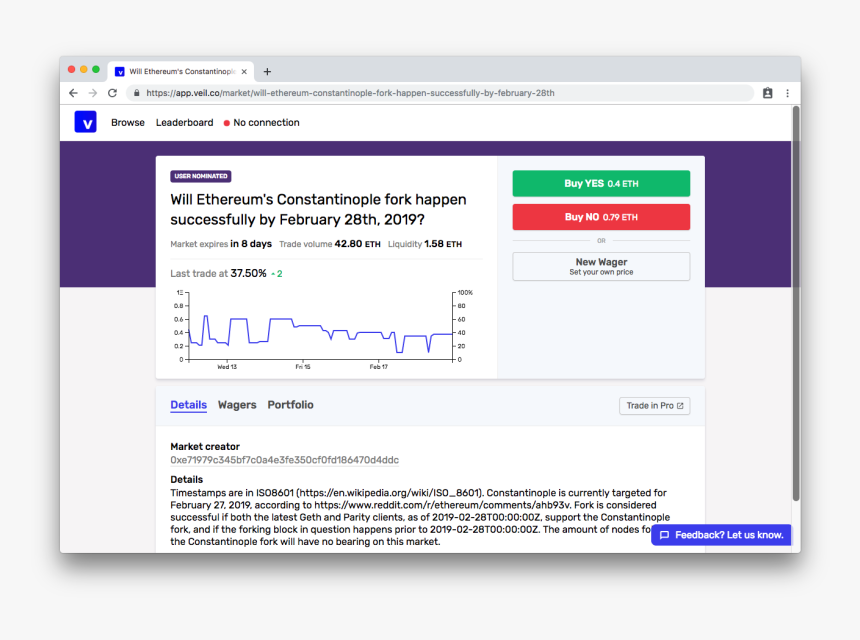Screen dimensions: 860x640
Task: Switch to the Portfolio tab
Action: coord(290,405)
